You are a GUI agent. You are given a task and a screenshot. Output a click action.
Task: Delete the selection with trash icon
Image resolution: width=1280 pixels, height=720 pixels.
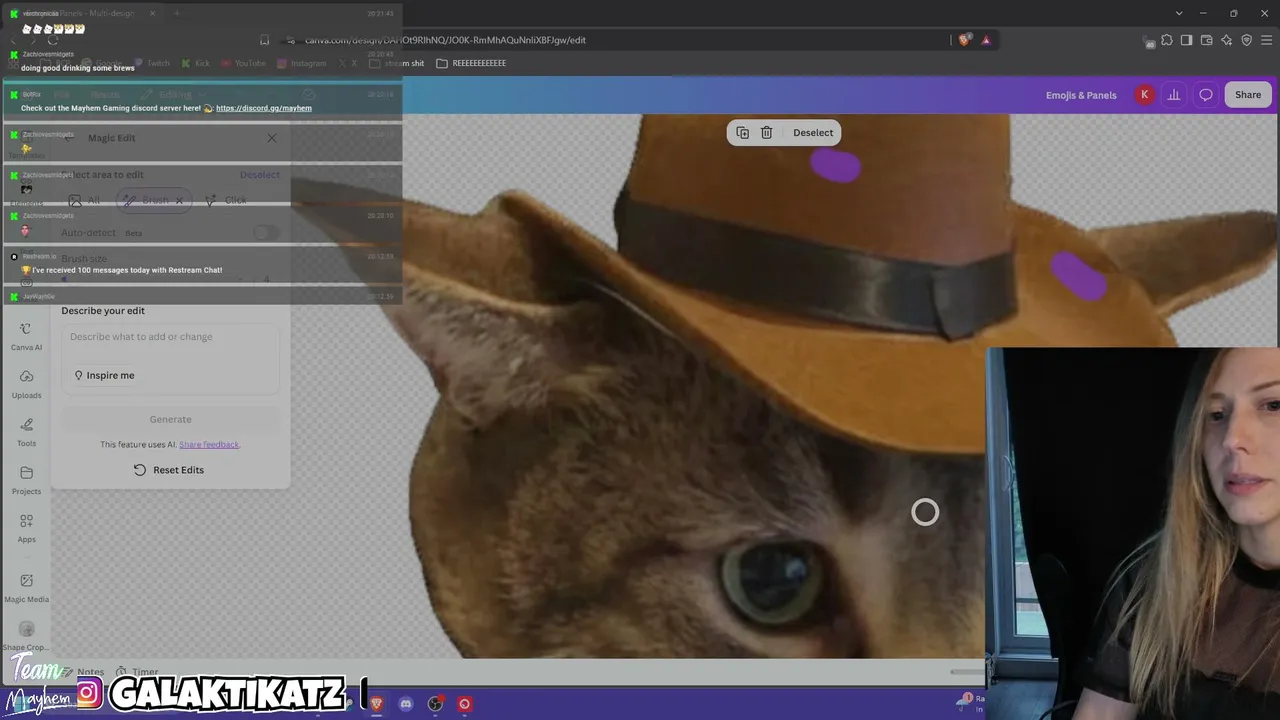pos(766,133)
